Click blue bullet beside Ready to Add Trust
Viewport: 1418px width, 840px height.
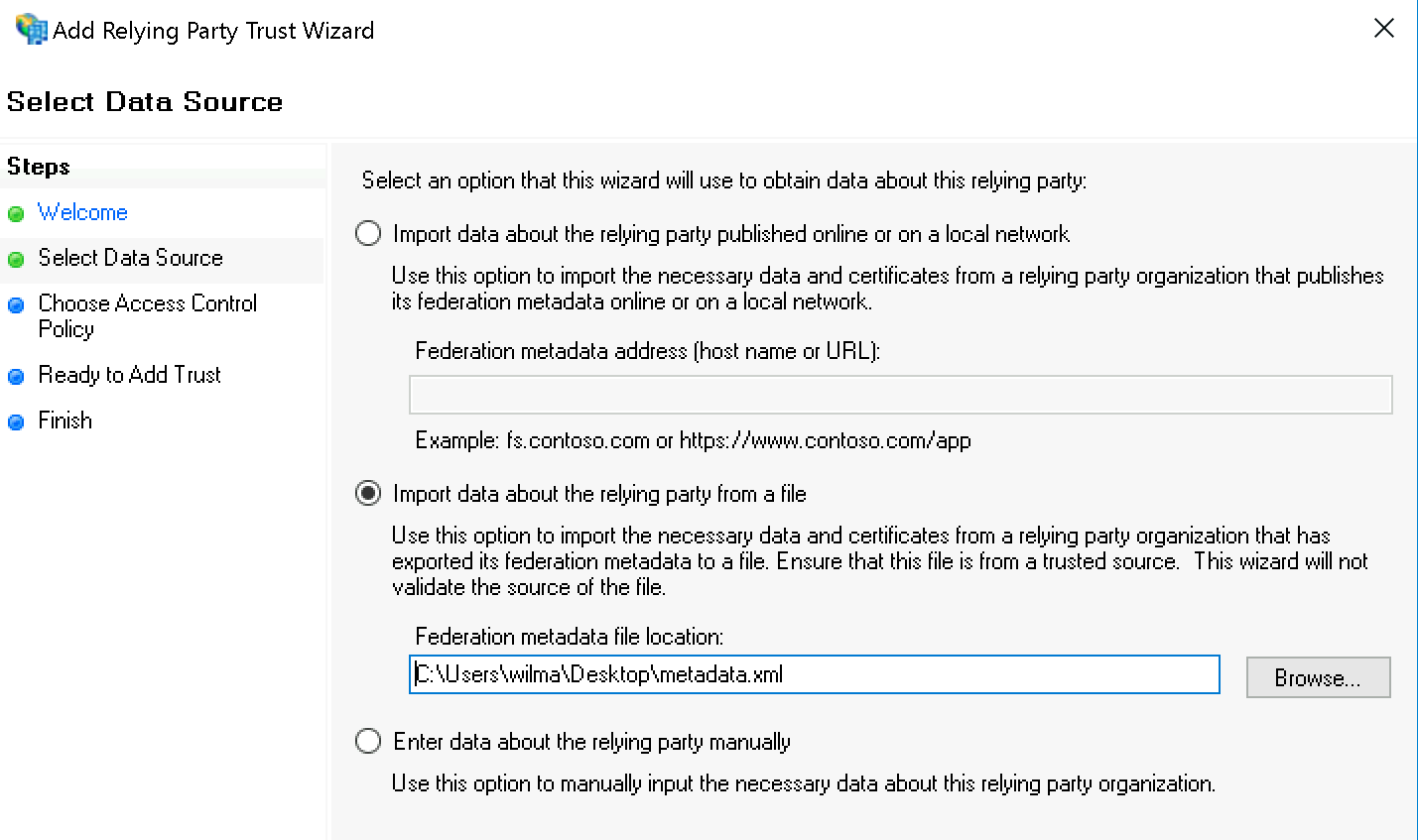pyautogui.click(x=16, y=377)
